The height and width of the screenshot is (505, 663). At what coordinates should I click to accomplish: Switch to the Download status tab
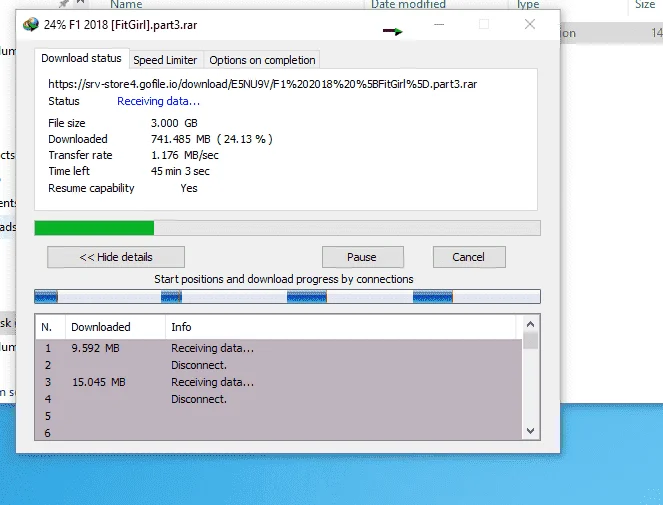pyautogui.click(x=81, y=58)
